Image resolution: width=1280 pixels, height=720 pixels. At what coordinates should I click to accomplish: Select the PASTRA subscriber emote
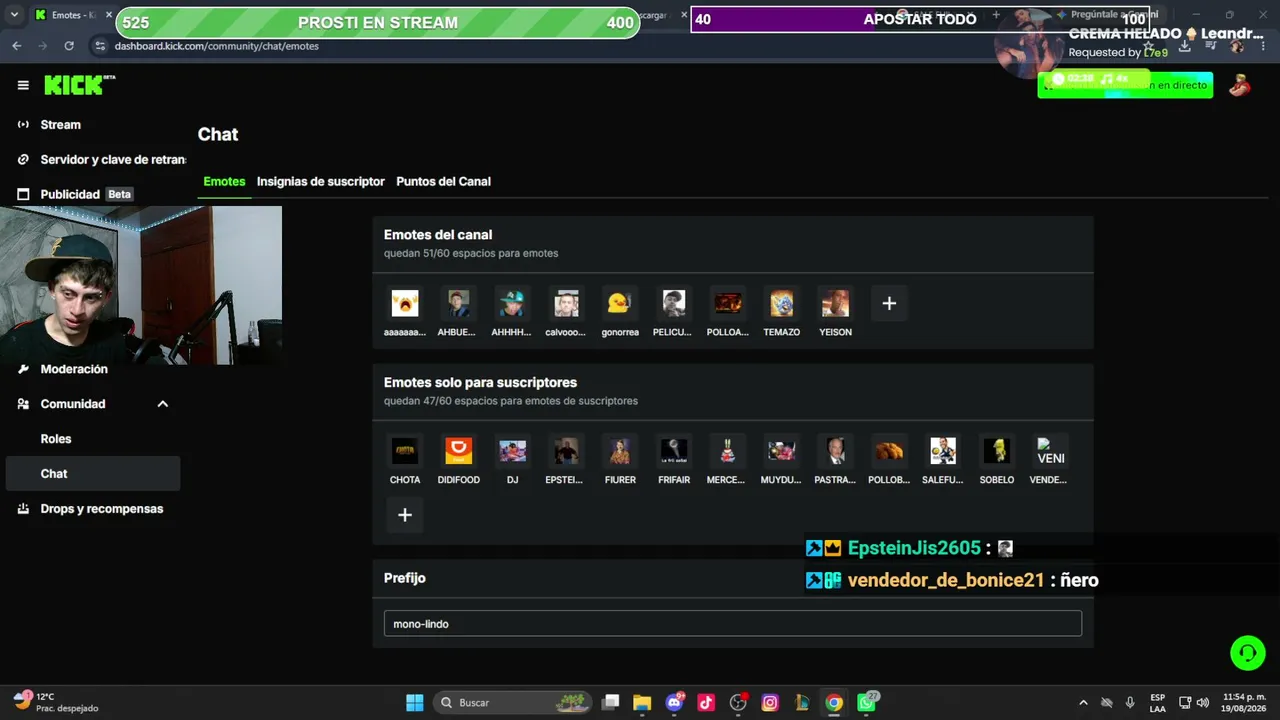835,451
